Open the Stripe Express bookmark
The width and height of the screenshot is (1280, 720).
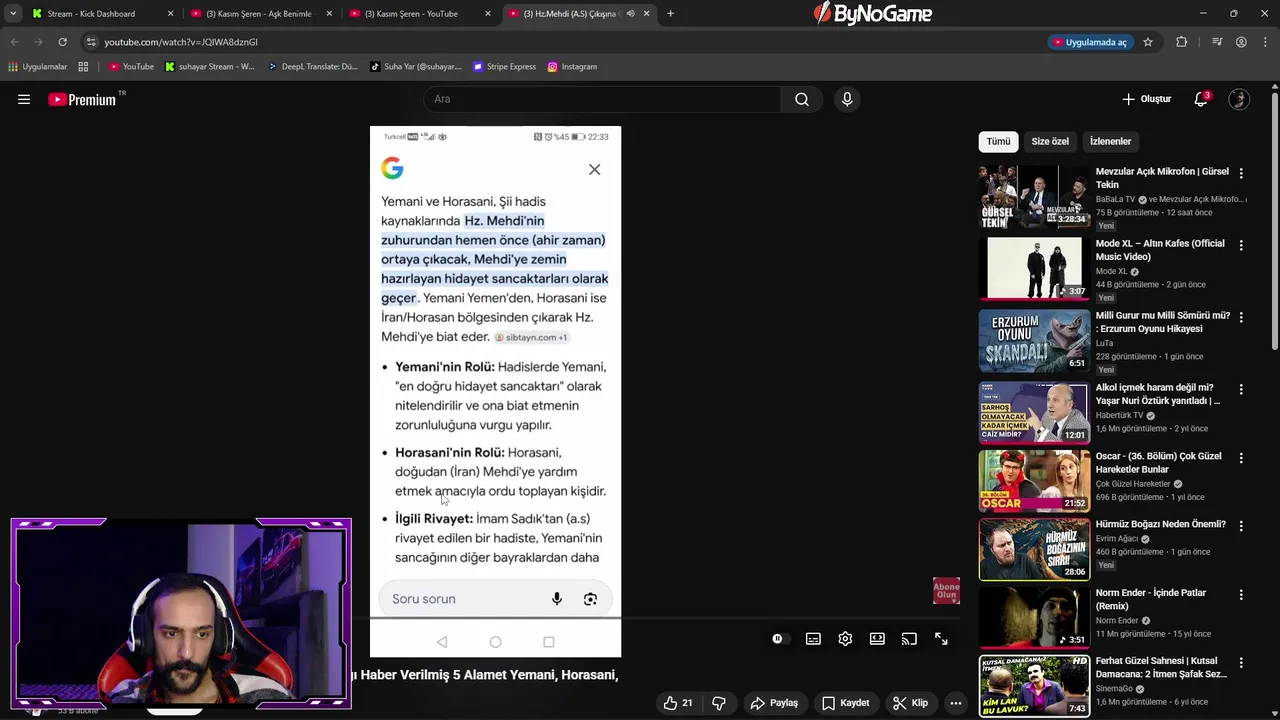[x=504, y=67]
